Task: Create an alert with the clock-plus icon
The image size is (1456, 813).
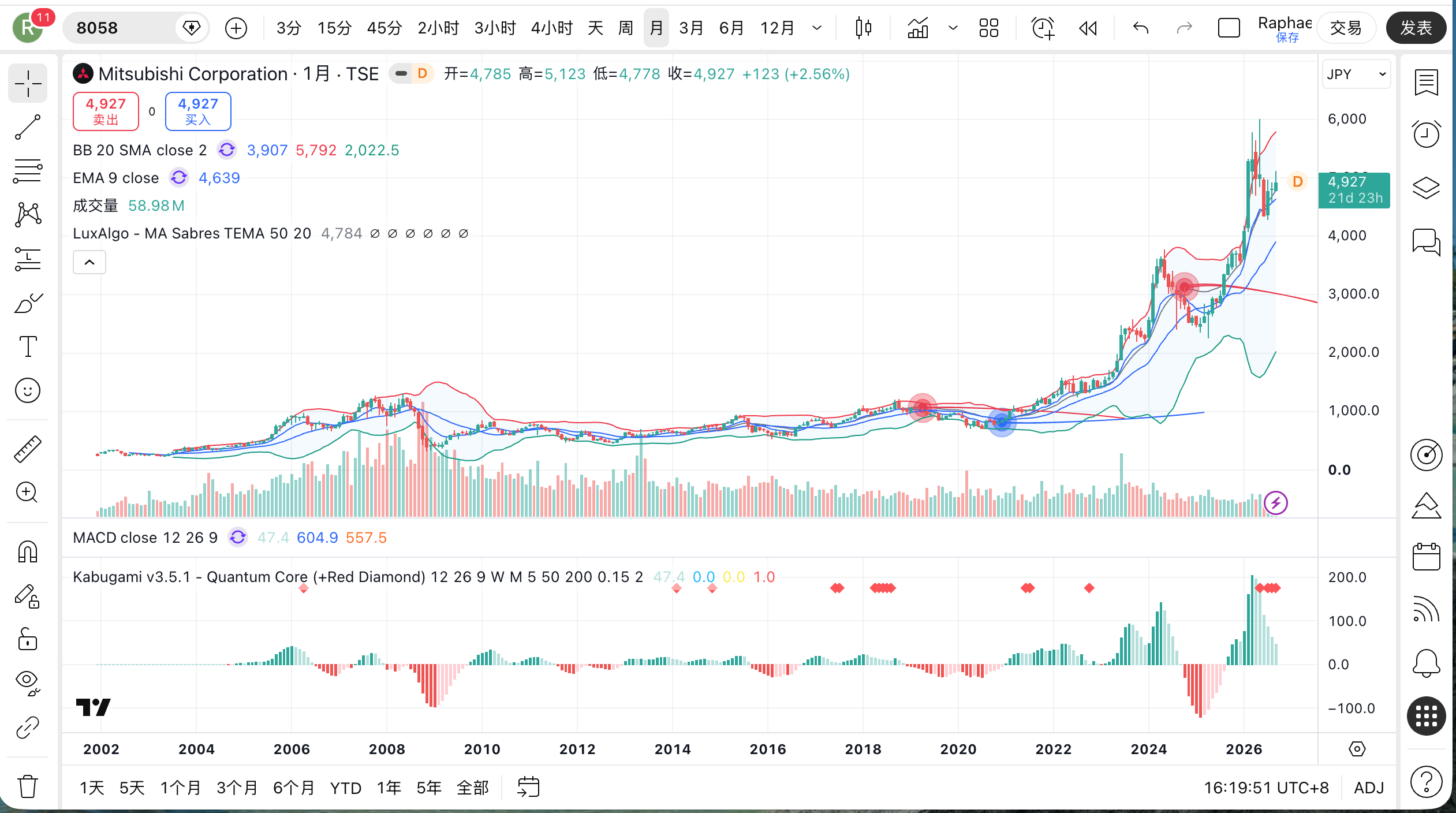Action: tap(1043, 28)
